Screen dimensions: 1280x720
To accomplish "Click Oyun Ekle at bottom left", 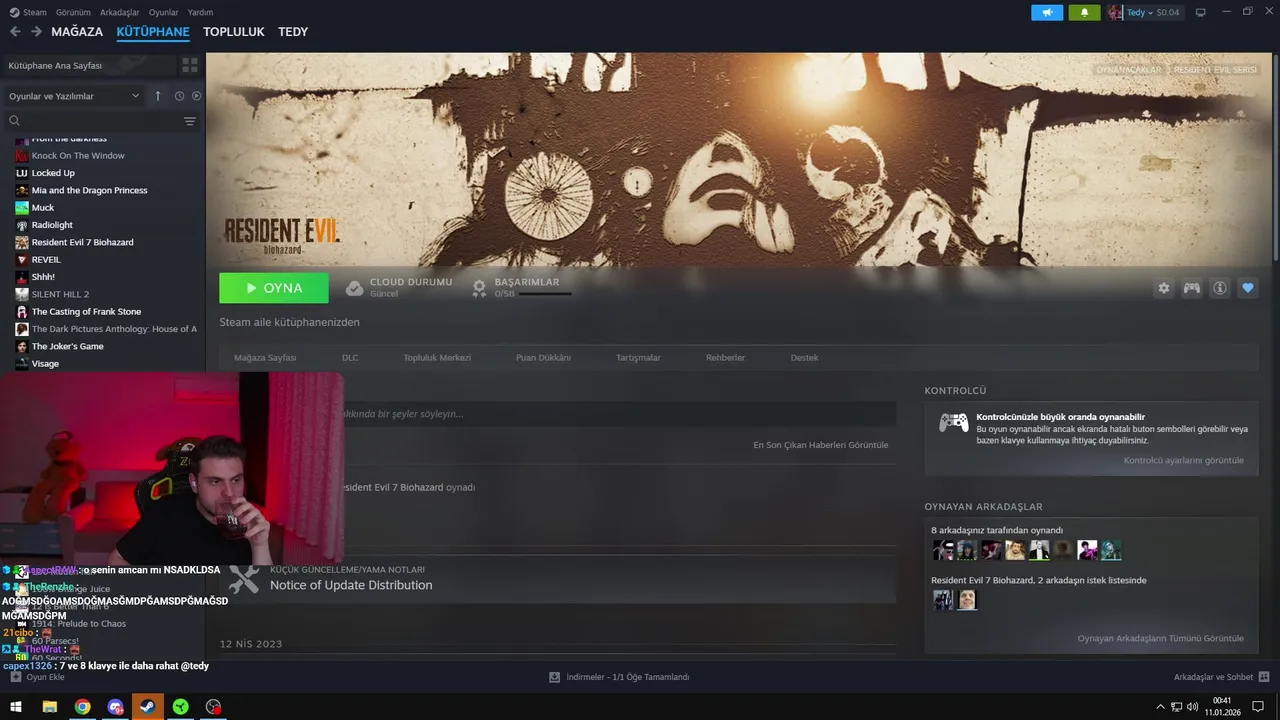I will click(x=37, y=677).
